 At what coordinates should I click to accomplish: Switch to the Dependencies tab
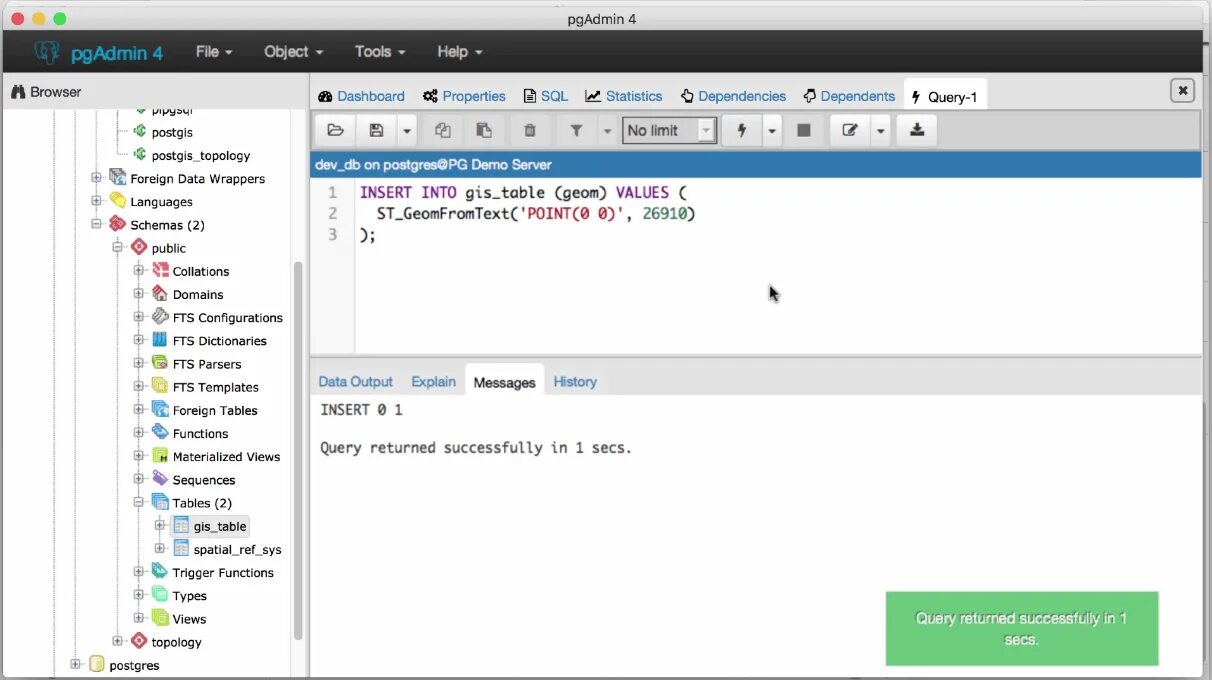[733, 96]
